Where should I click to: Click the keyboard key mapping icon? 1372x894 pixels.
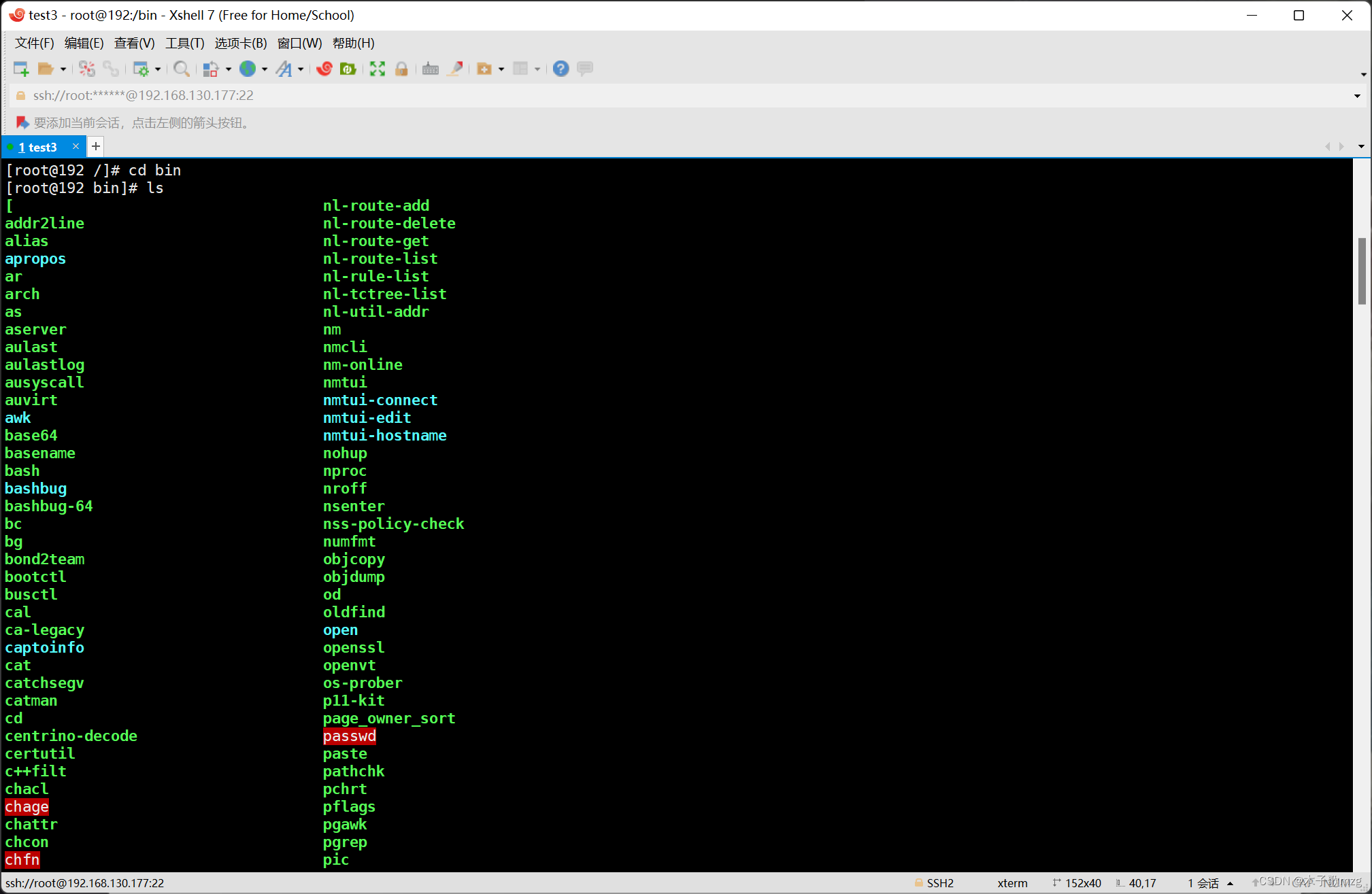pos(431,69)
